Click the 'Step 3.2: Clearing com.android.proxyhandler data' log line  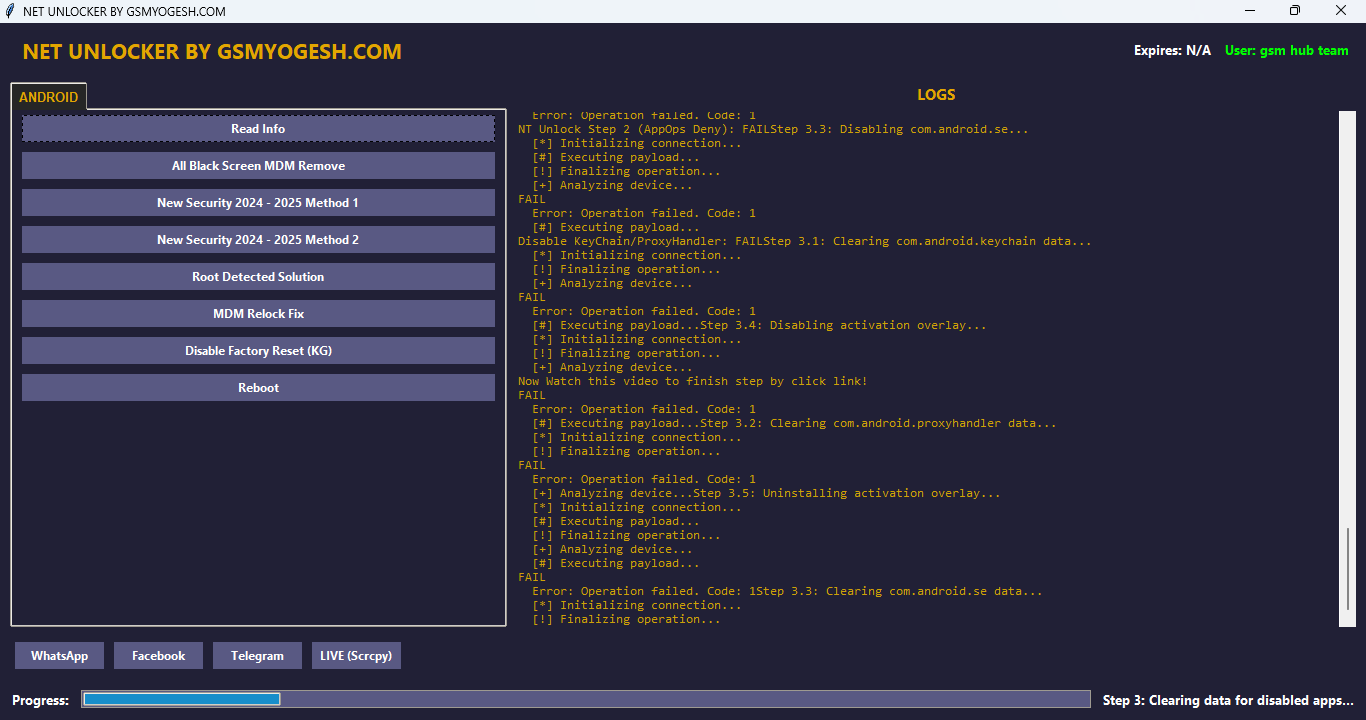pyautogui.click(x=794, y=423)
